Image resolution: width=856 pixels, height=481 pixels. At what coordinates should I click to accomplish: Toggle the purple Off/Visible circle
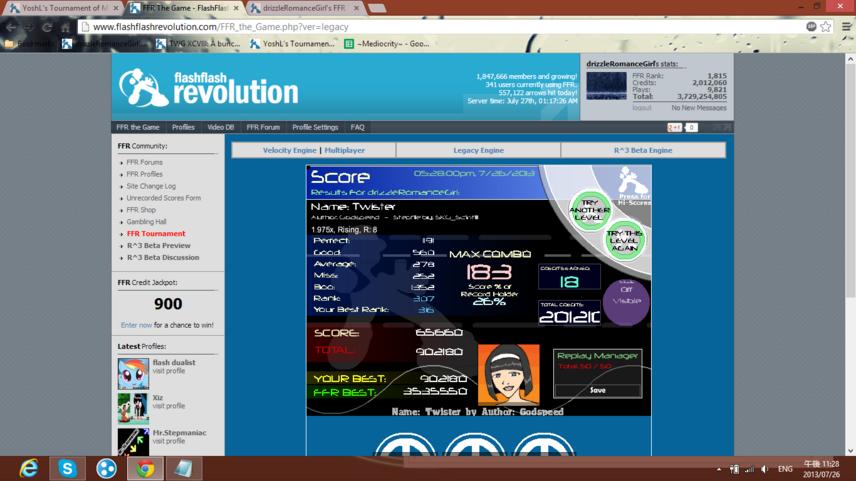click(626, 302)
